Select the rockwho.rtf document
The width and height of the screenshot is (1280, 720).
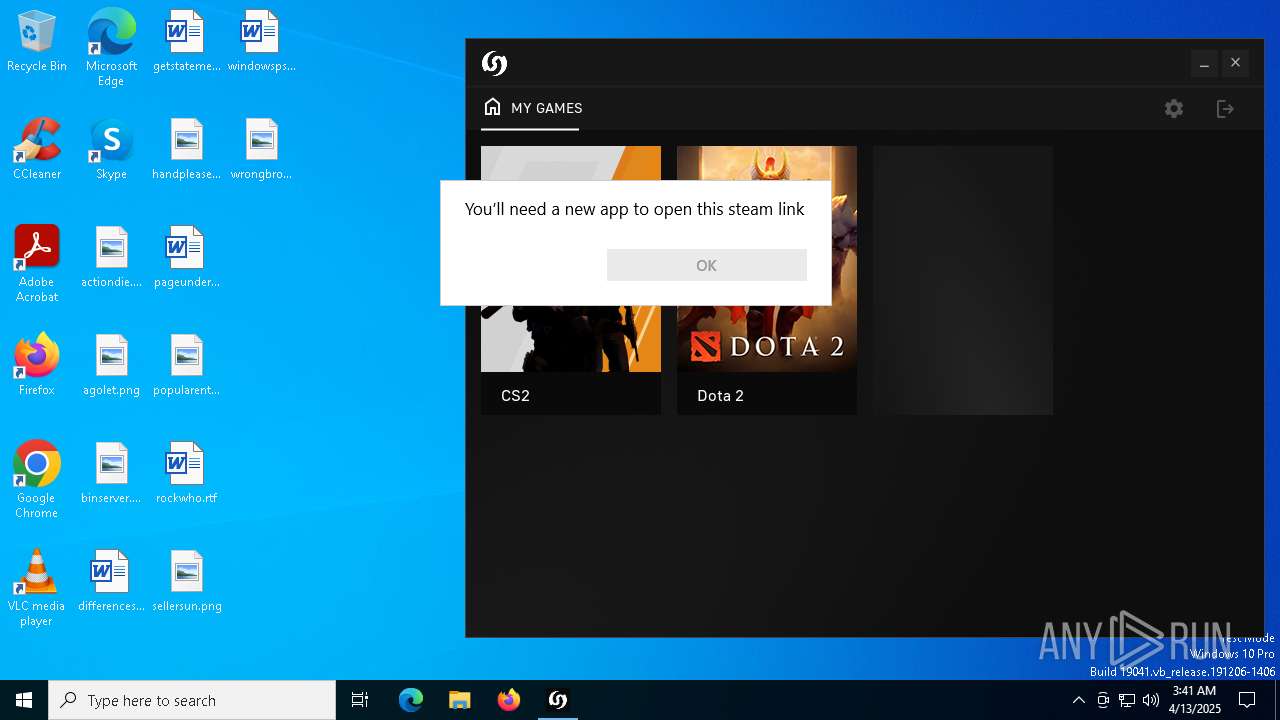click(186, 474)
